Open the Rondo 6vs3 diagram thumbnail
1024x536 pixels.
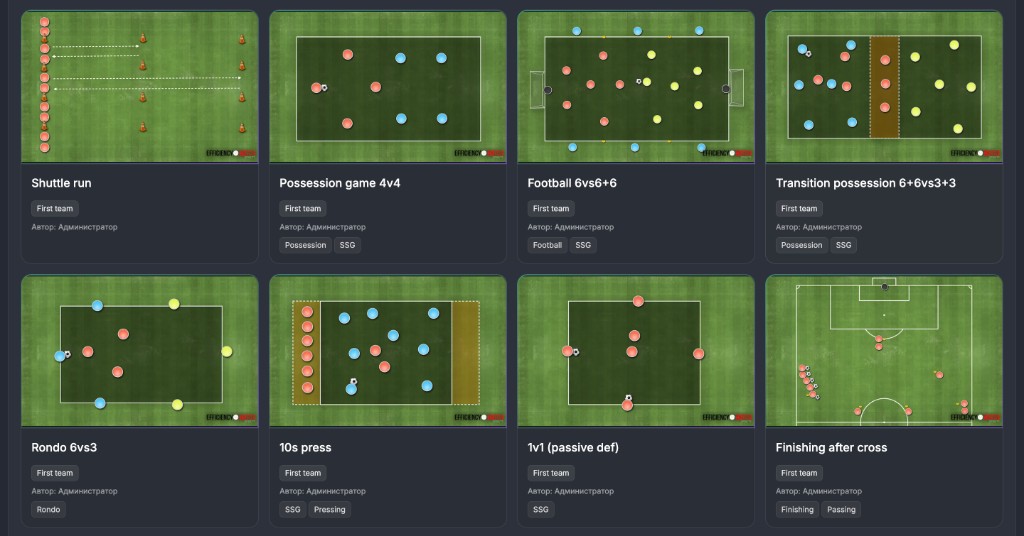140,351
